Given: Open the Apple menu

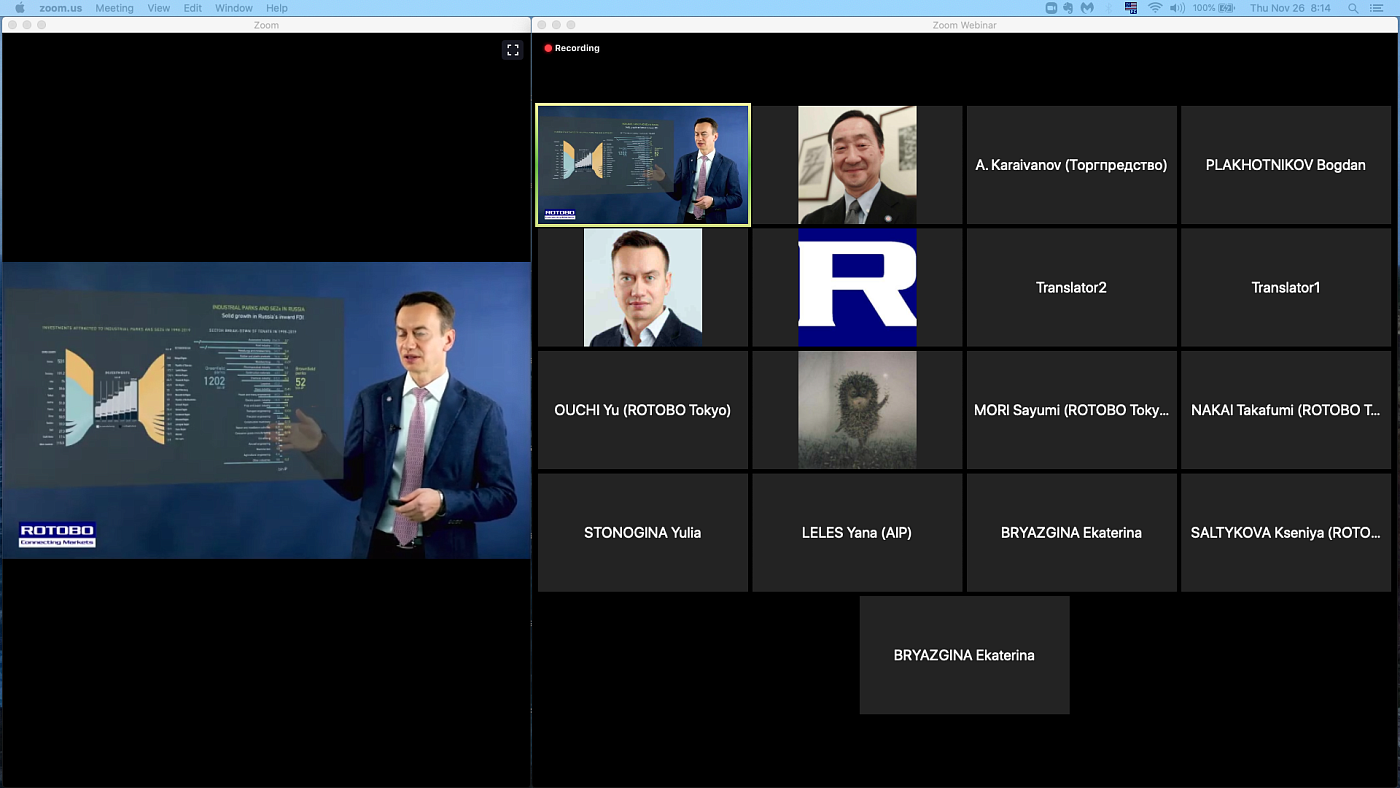Looking at the screenshot, I should point(19,8).
